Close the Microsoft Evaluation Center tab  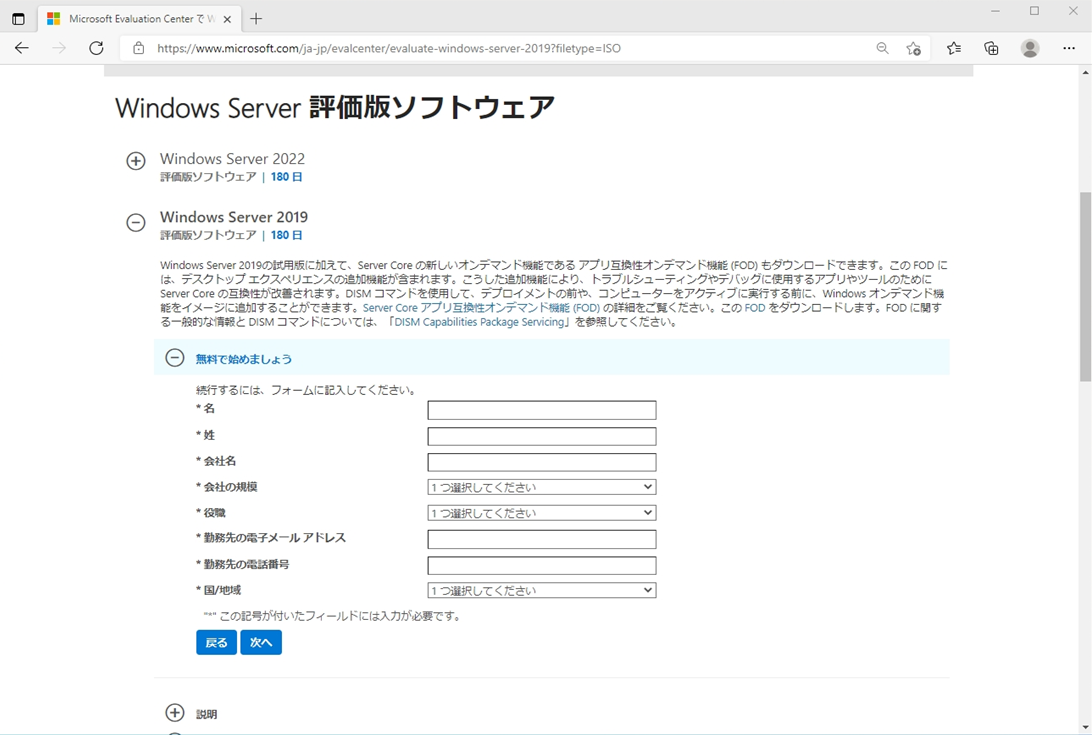point(227,20)
